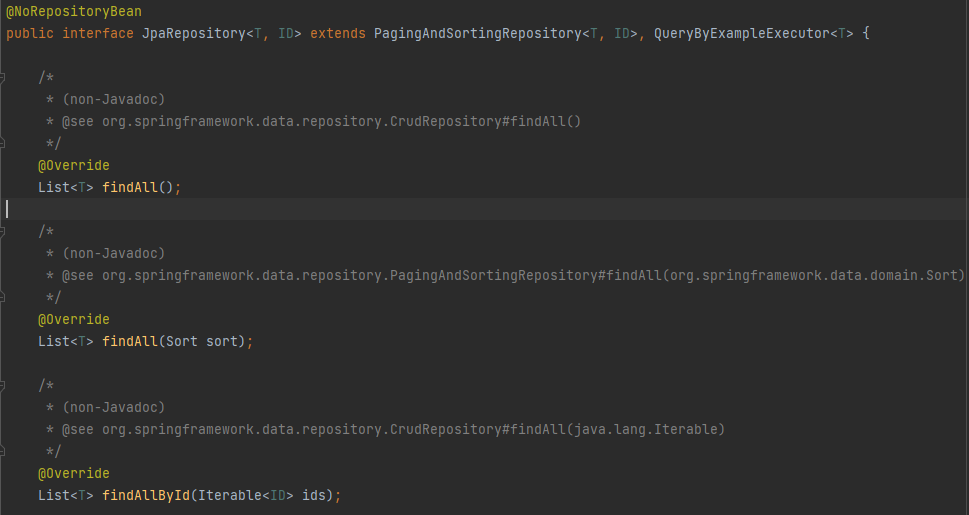Click 'org.springframework.data.domain.Sort' in the comment

813,275
